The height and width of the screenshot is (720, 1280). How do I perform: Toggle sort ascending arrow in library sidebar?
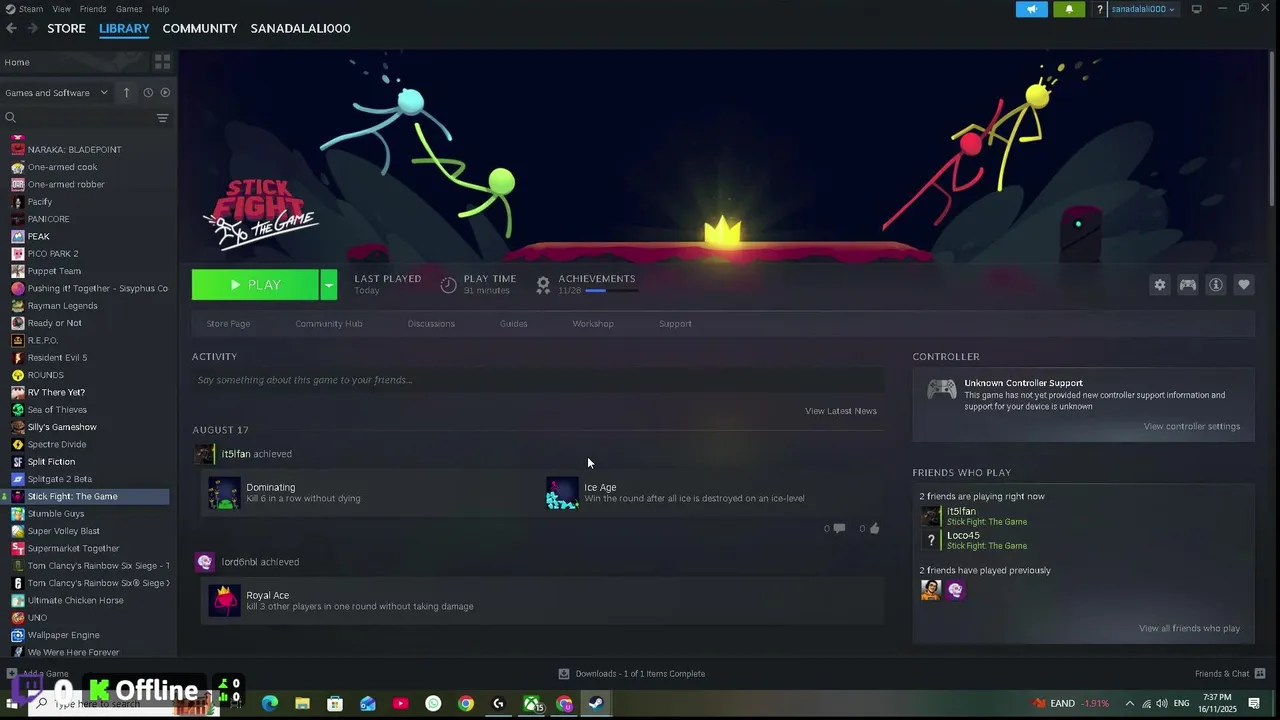point(126,93)
